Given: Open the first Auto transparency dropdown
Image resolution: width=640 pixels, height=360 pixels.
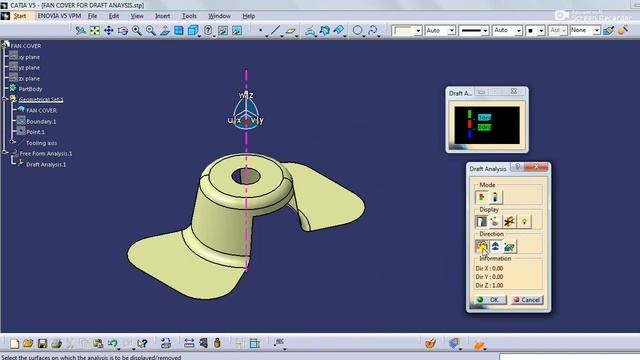Looking at the screenshot, I should (451, 31).
